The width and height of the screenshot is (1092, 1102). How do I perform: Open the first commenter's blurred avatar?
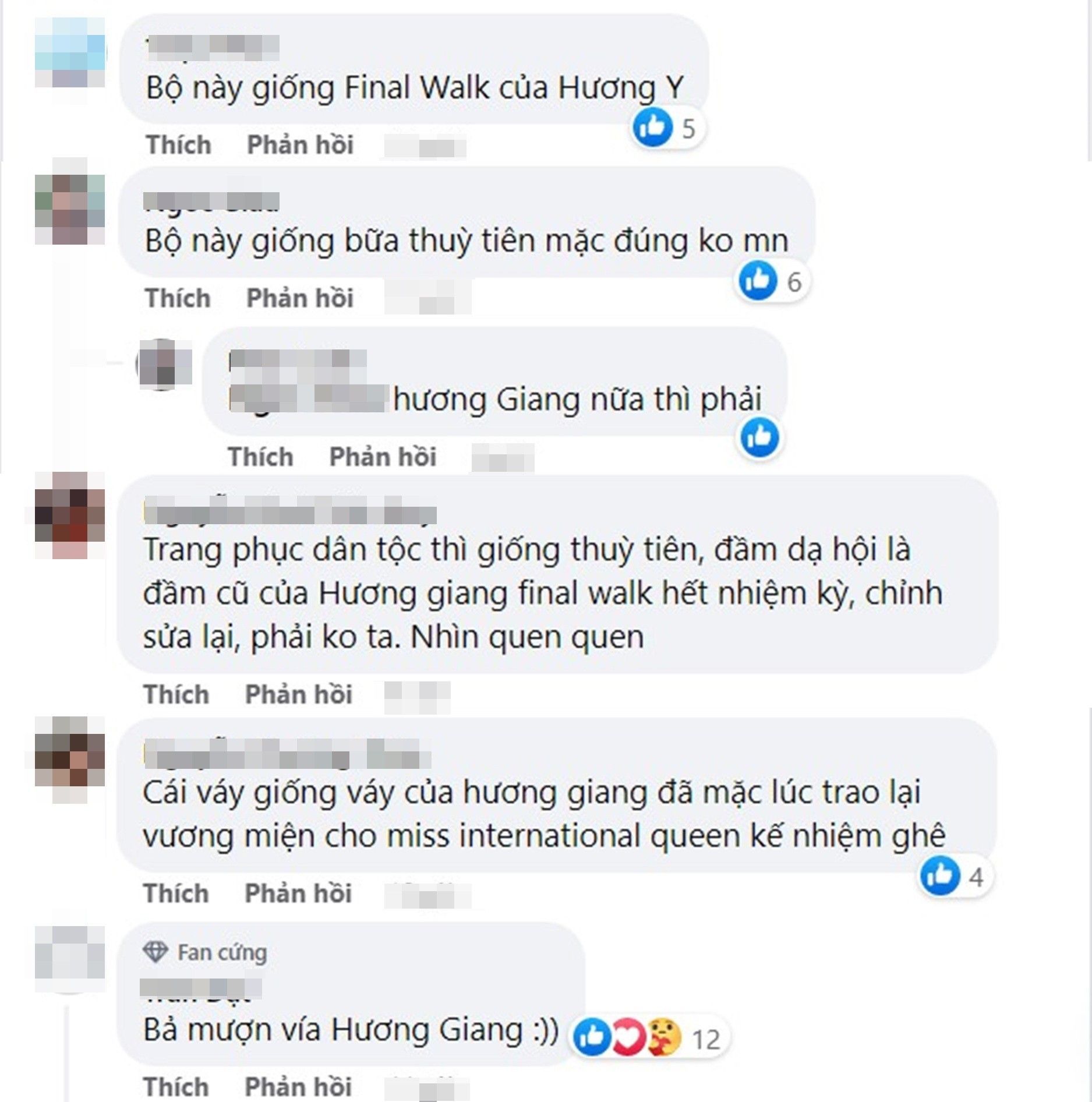(x=70, y=52)
